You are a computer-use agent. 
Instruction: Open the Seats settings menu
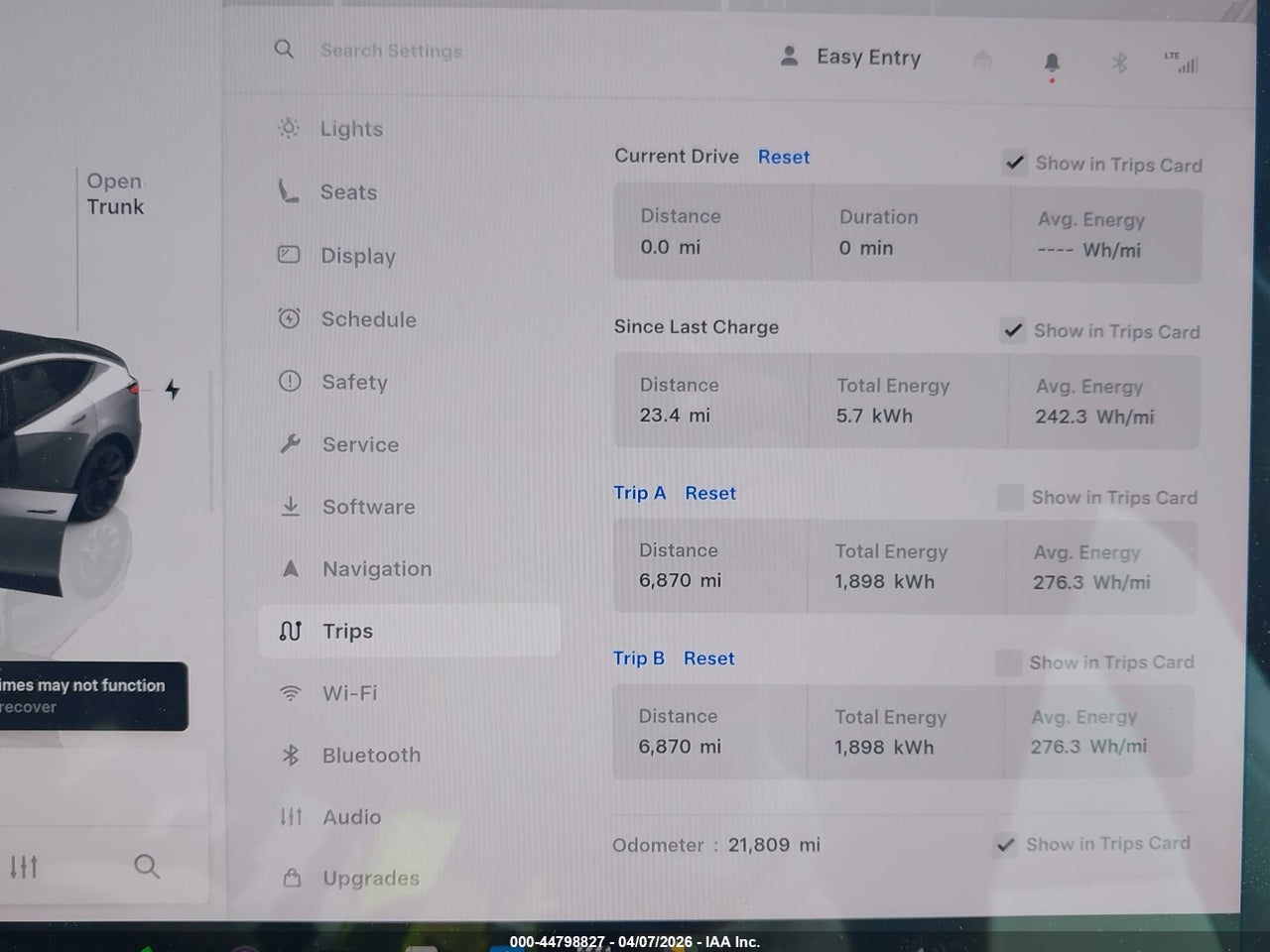tap(348, 192)
